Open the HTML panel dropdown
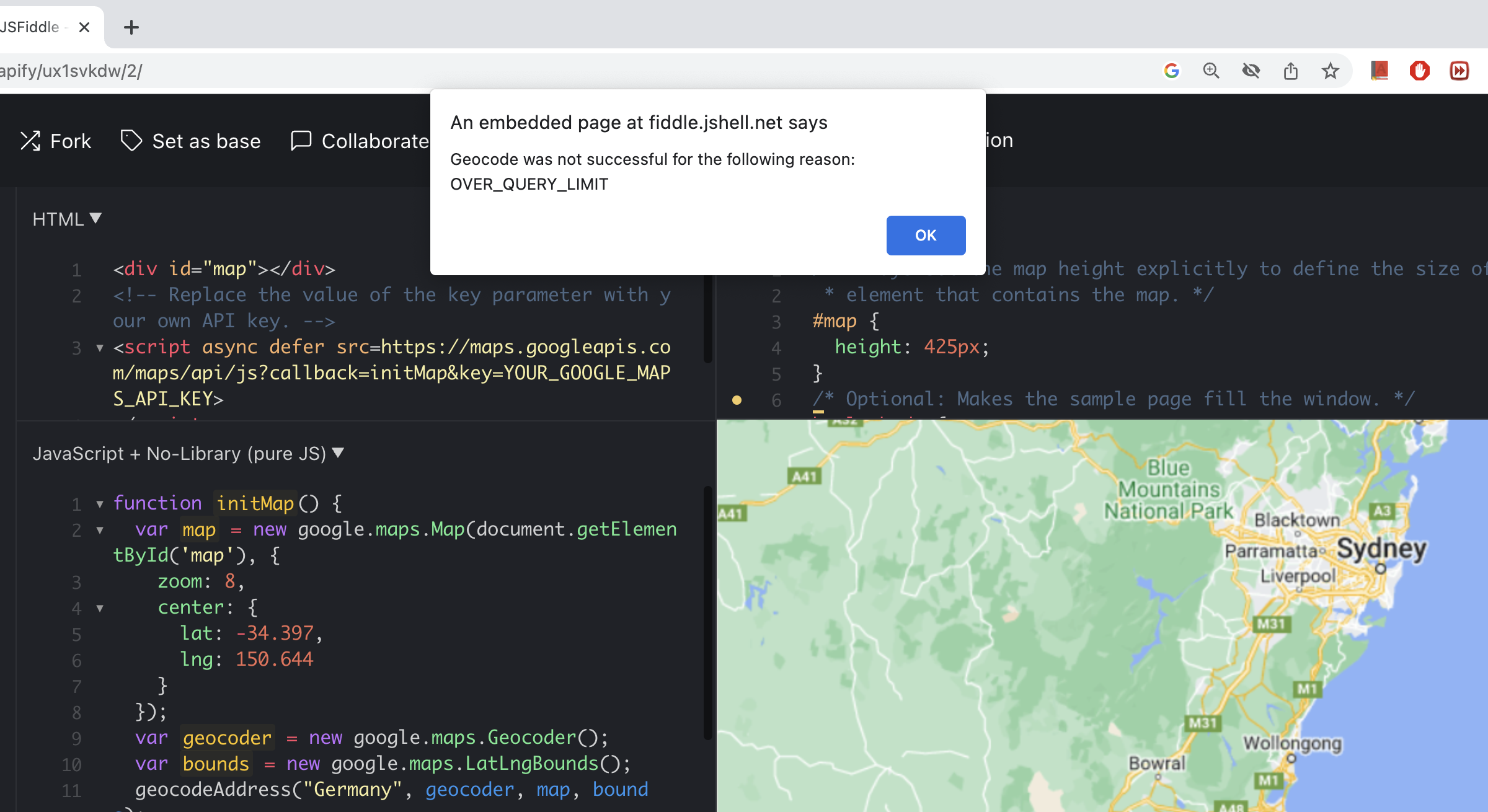 coord(67,219)
